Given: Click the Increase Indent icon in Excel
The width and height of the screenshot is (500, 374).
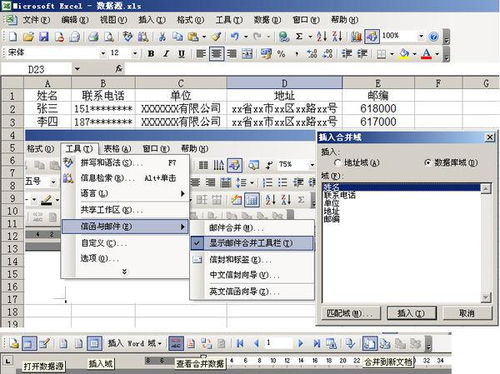Looking at the screenshot, I should pyautogui.click(x=362, y=53).
